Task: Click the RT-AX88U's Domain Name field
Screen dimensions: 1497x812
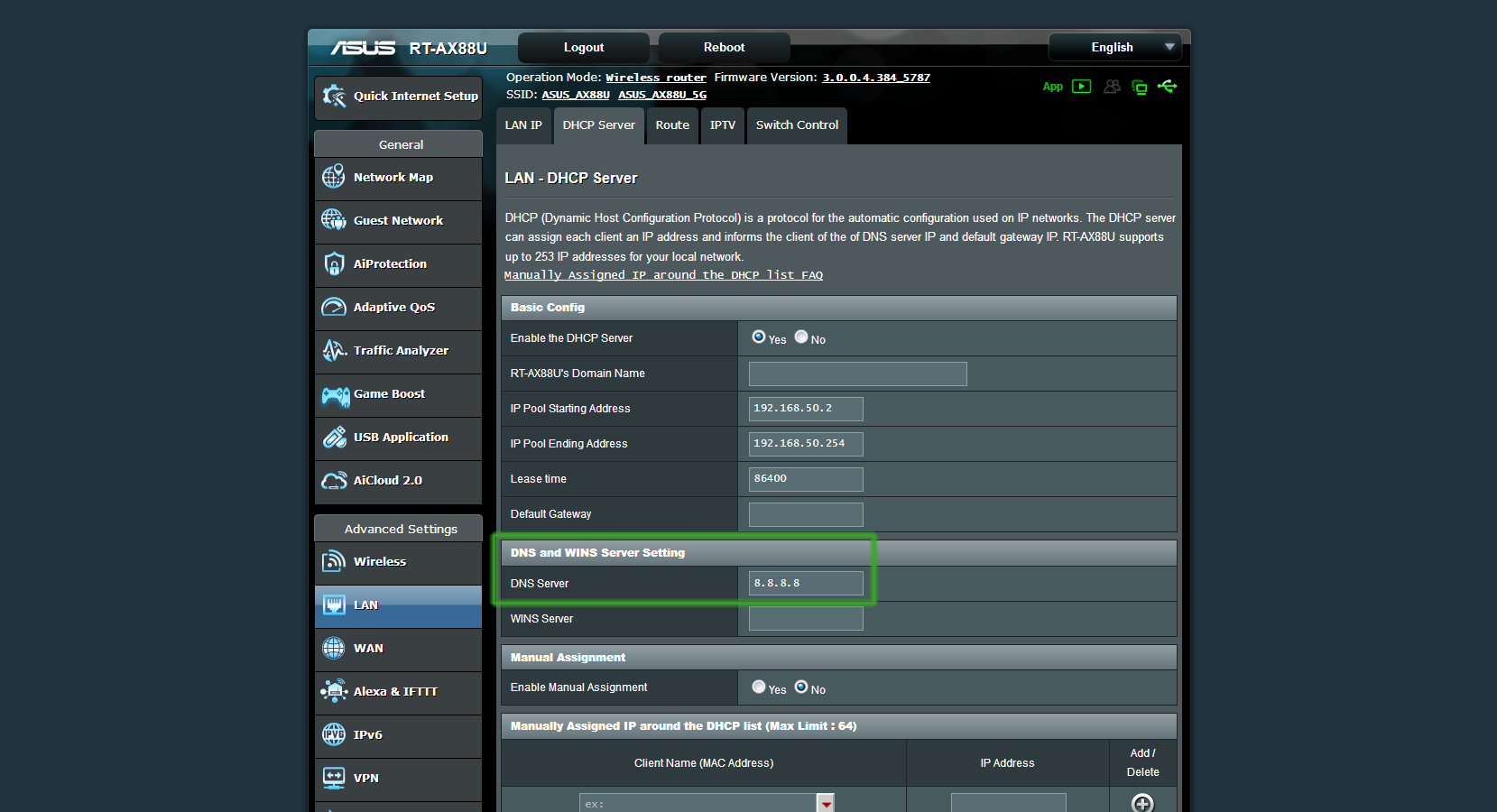Action: point(858,374)
